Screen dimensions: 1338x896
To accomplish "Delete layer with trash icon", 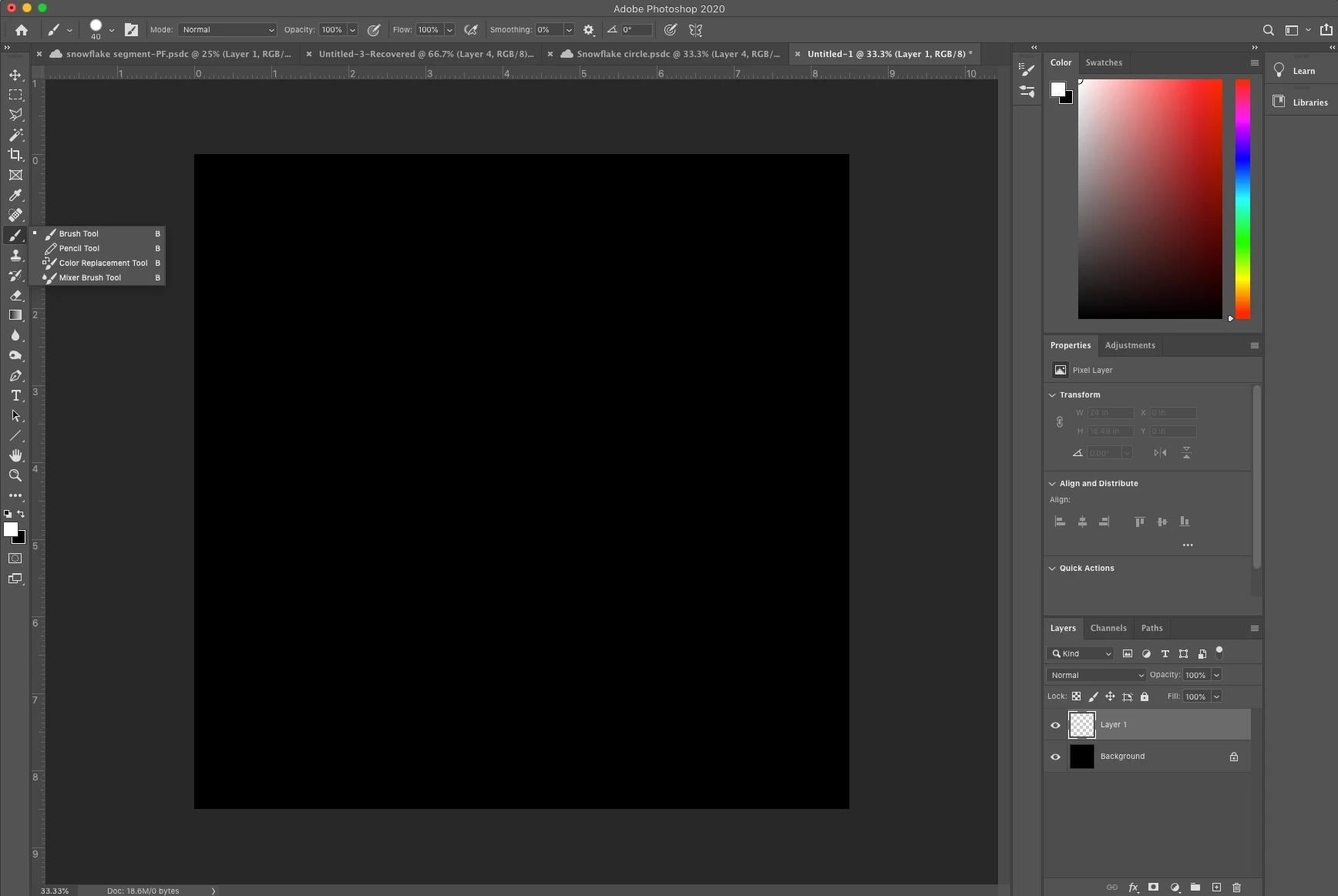I will coord(1237,888).
